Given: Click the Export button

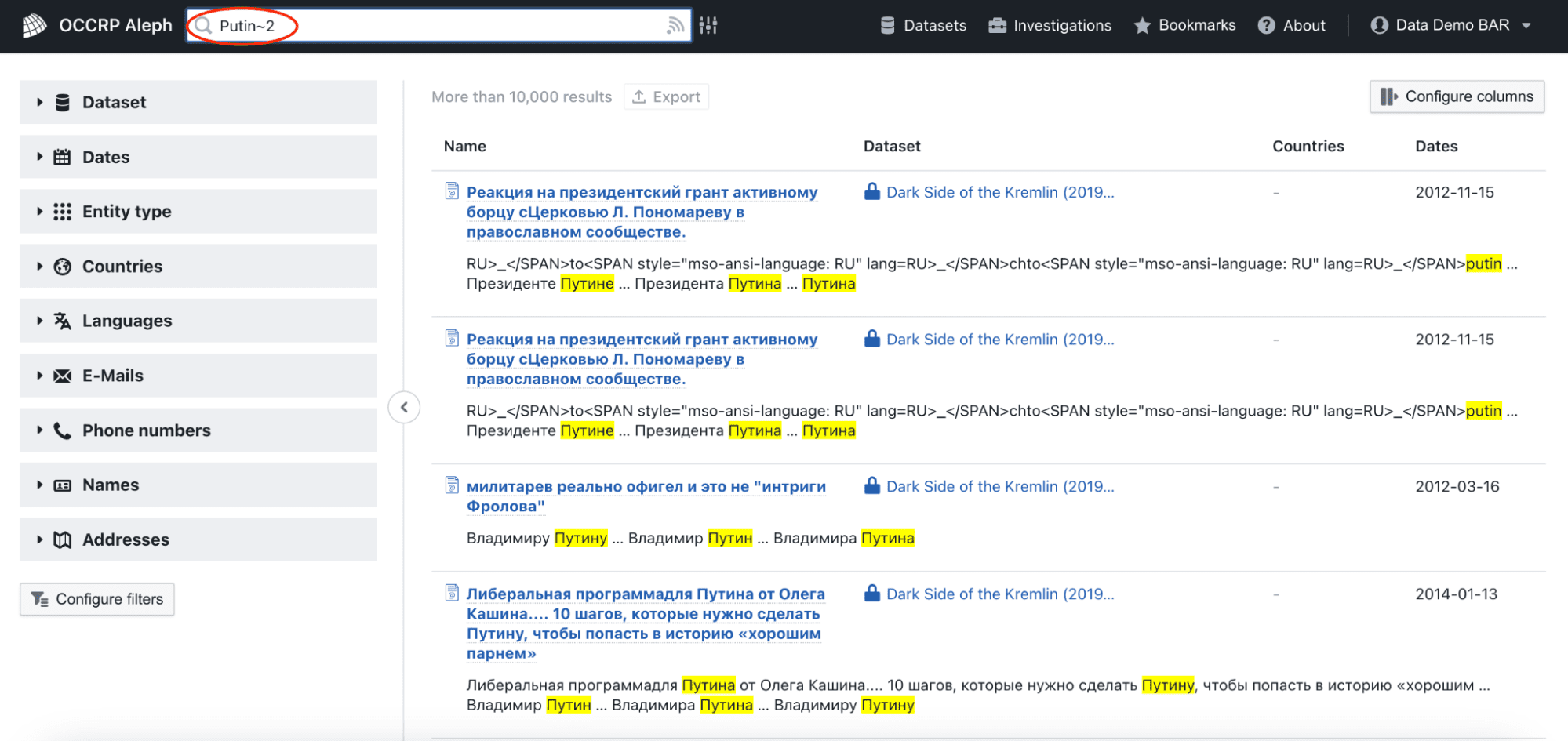Looking at the screenshot, I should [x=667, y=96].
